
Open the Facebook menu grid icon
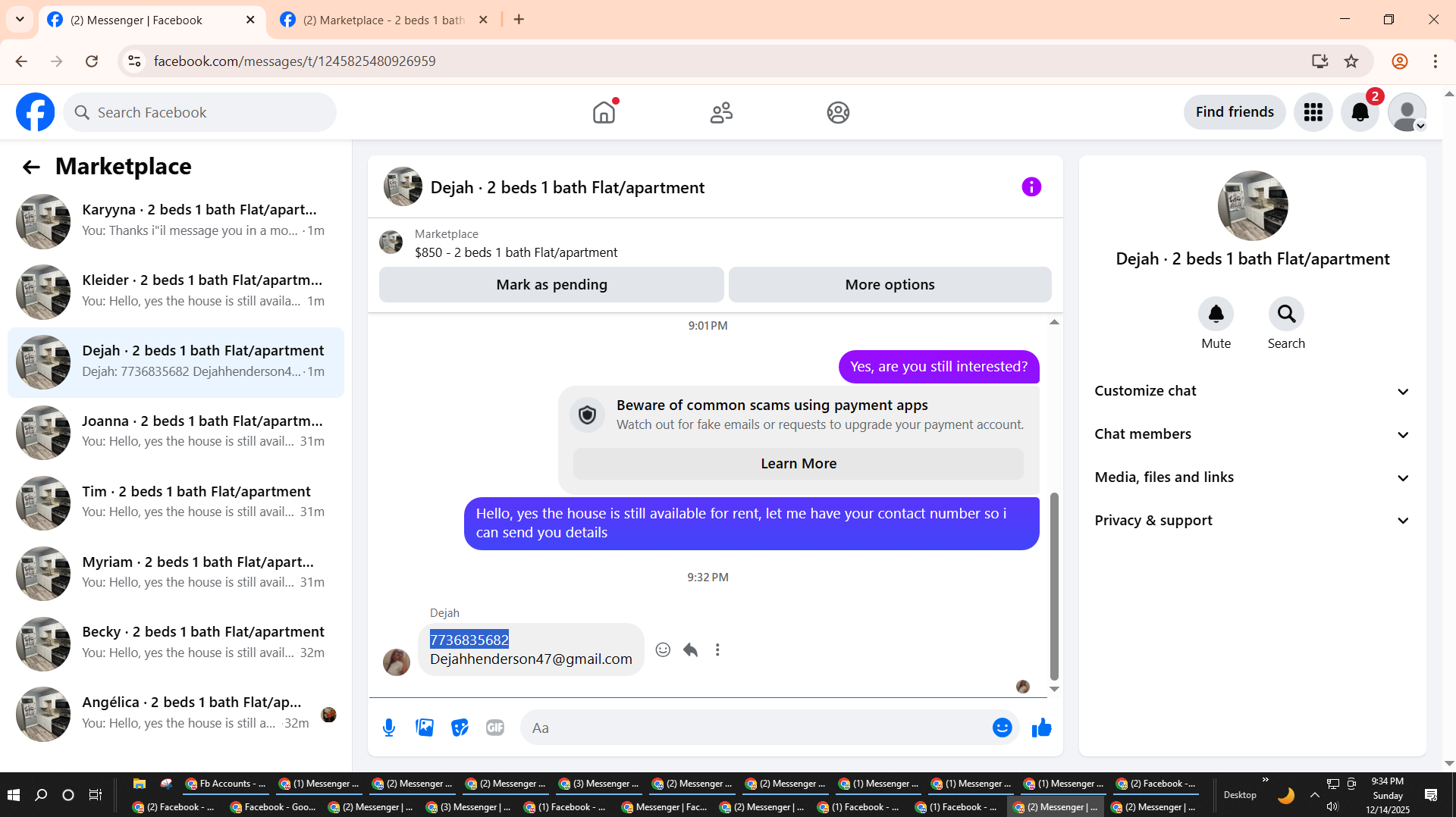click(x=1313, y=112)
